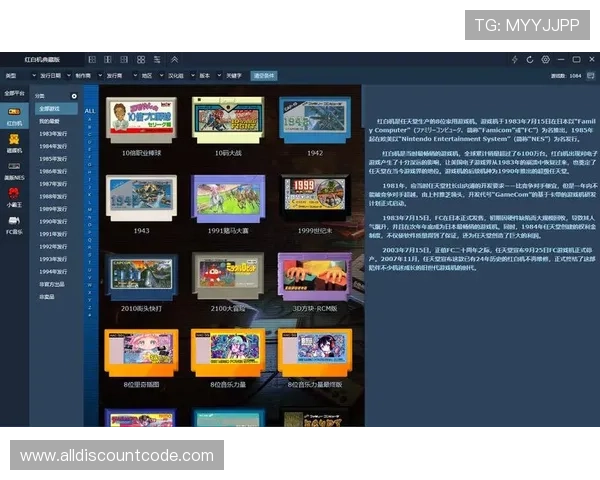The width and height of the screenshot is (600, 480).
Task: Select the third grid layout view icon
Action: [124, 59]
